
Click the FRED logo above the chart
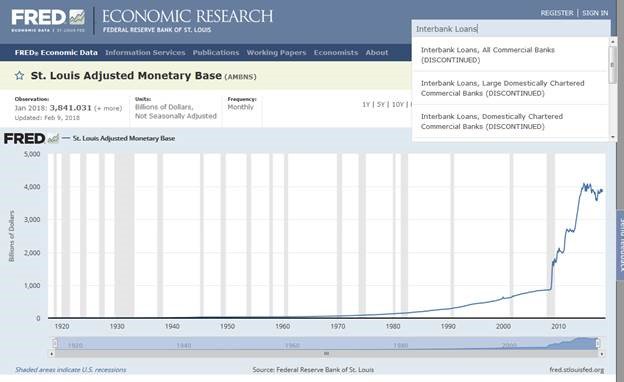[x=31, y=138]
